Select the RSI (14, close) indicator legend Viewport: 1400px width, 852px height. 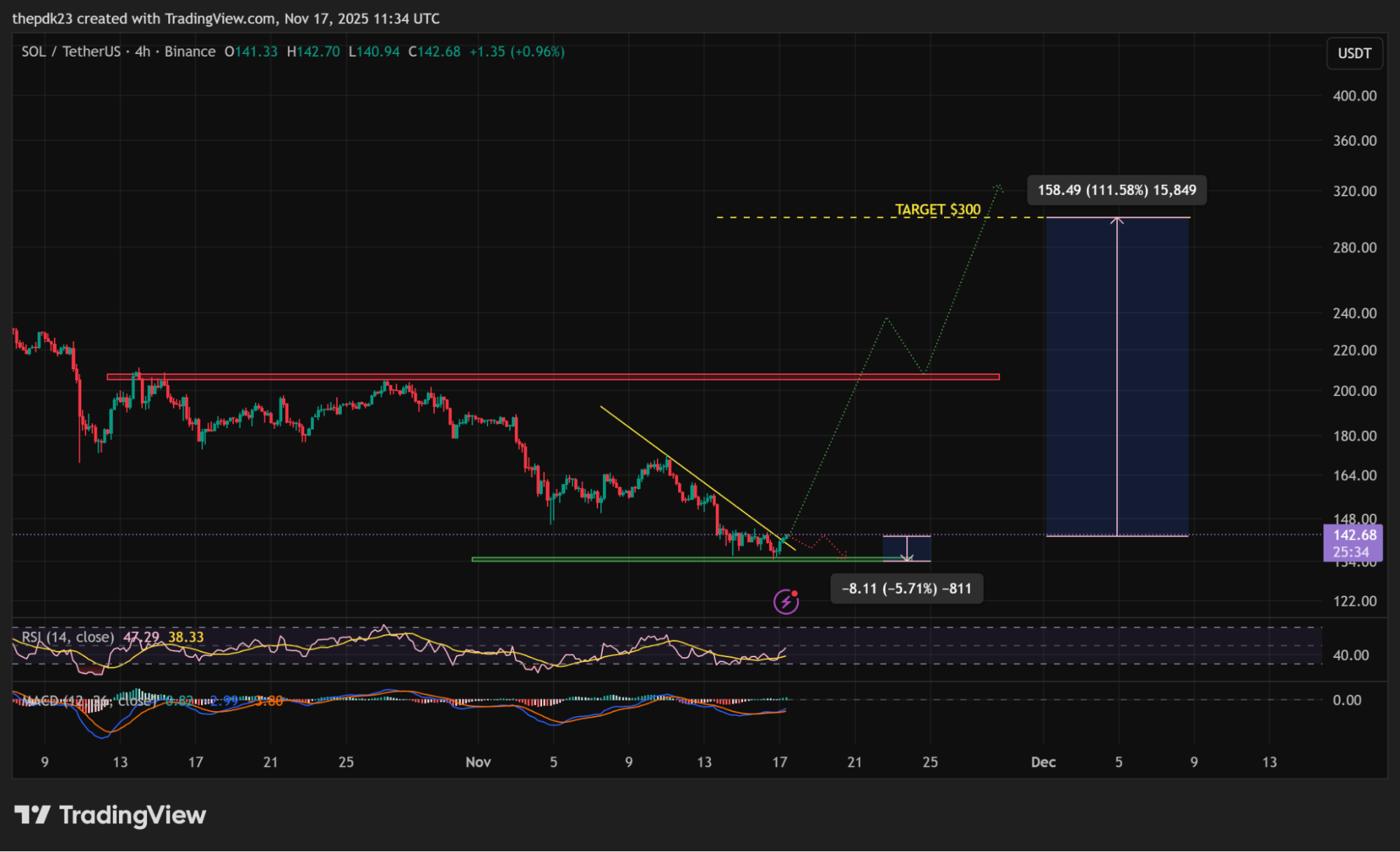[x=68, y=637]
